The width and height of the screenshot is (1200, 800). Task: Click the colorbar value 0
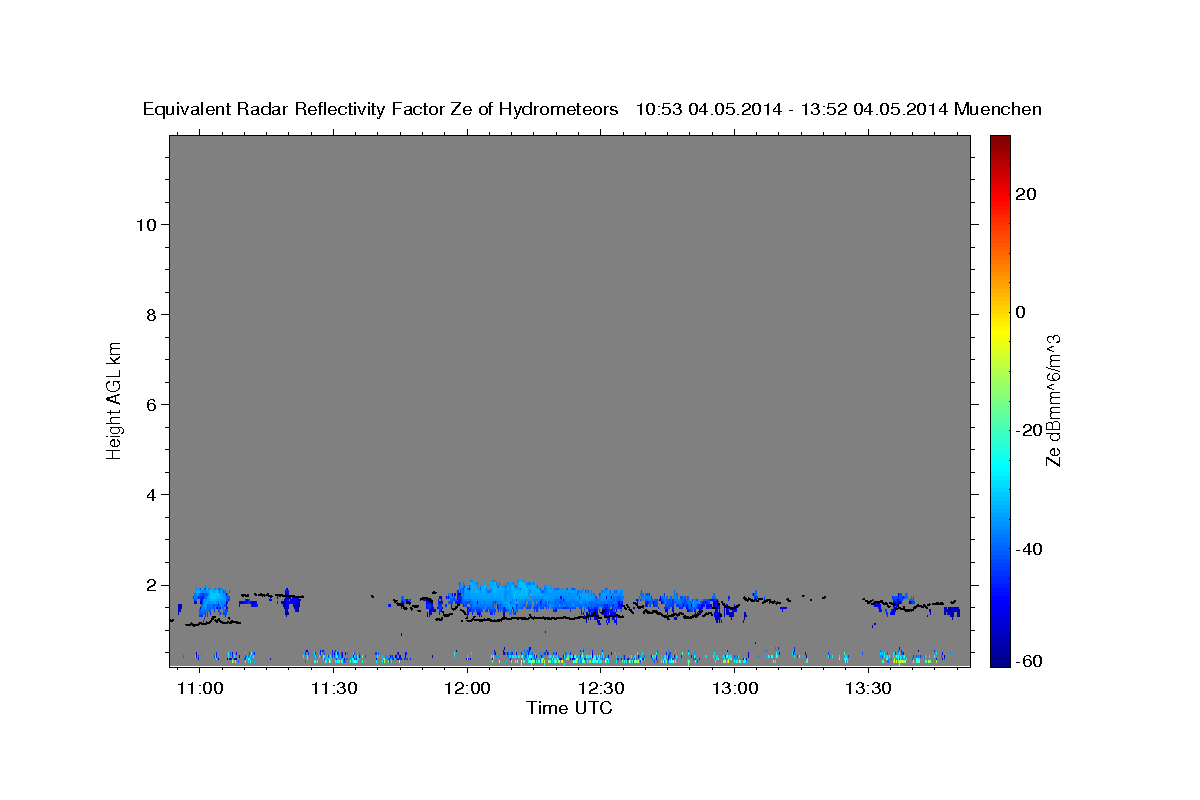point(1021,312)
